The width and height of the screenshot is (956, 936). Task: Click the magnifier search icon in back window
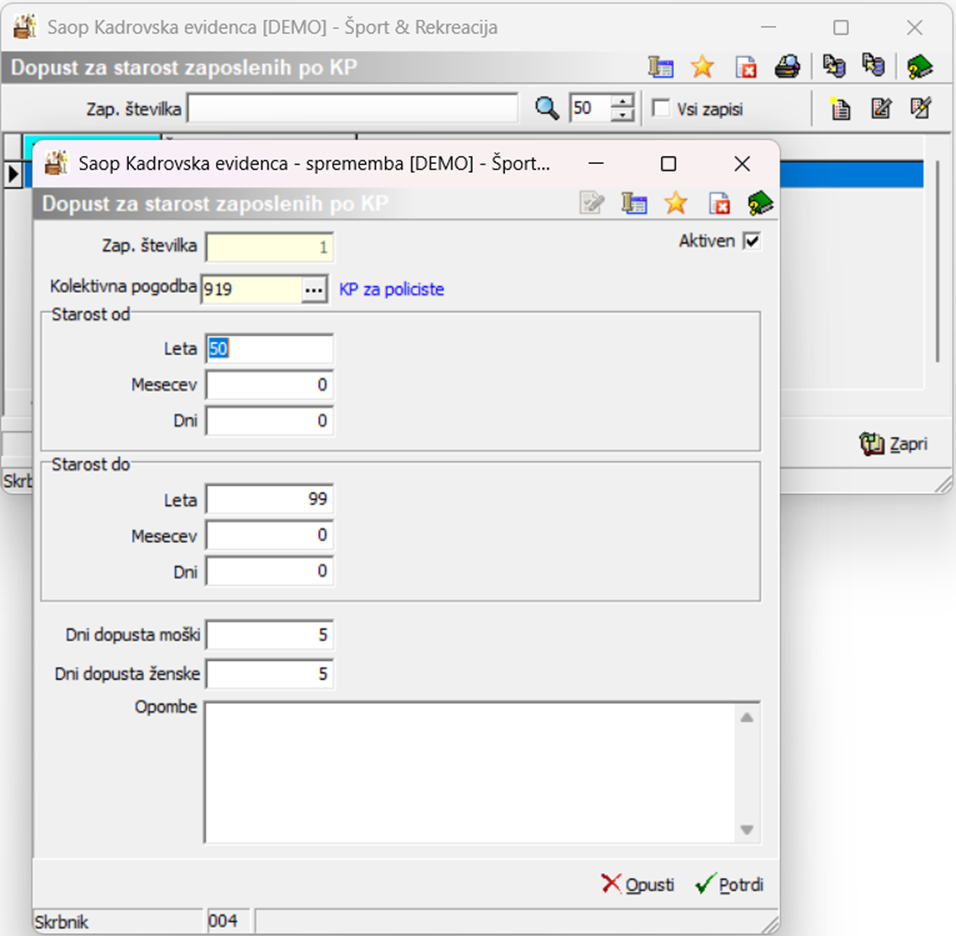[547, 109]
